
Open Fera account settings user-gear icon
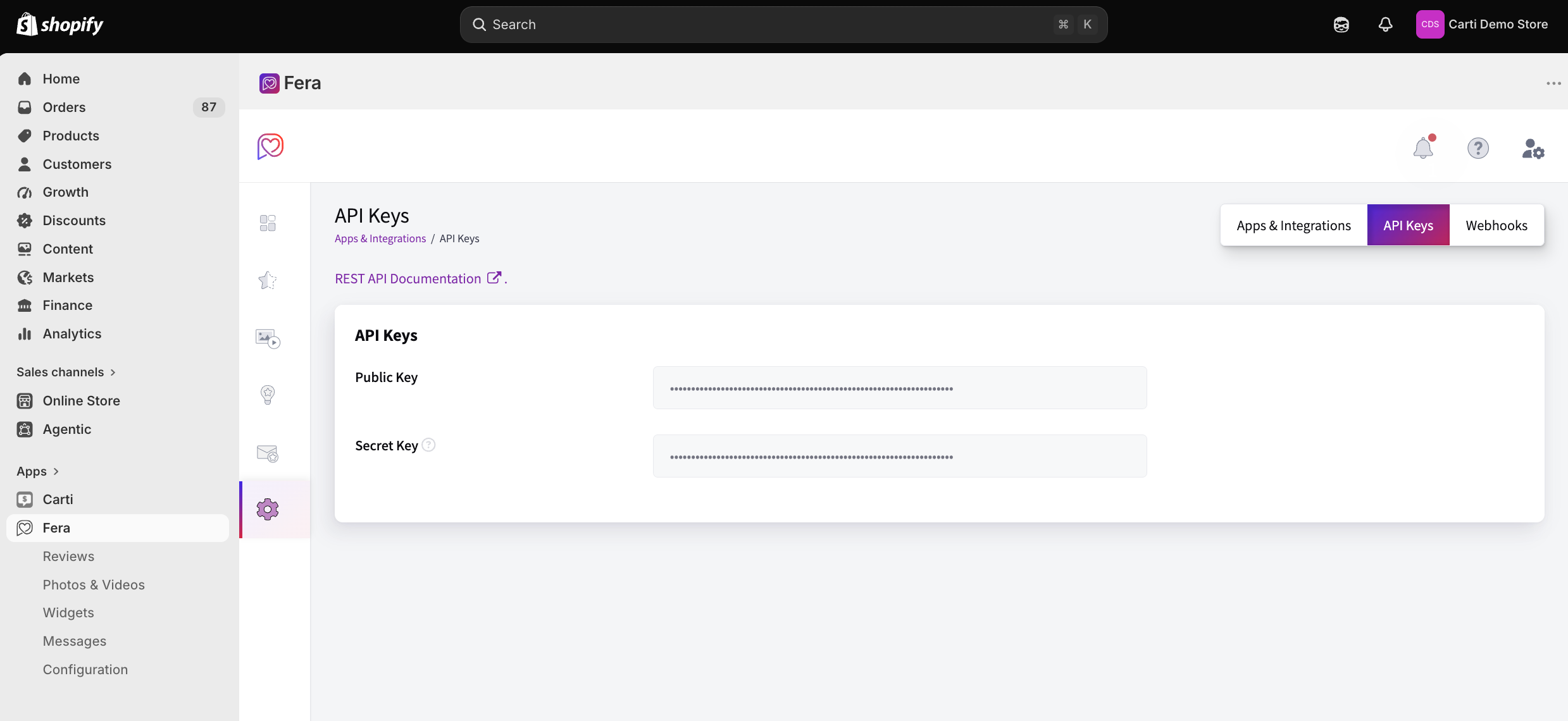pos(1533,149)
